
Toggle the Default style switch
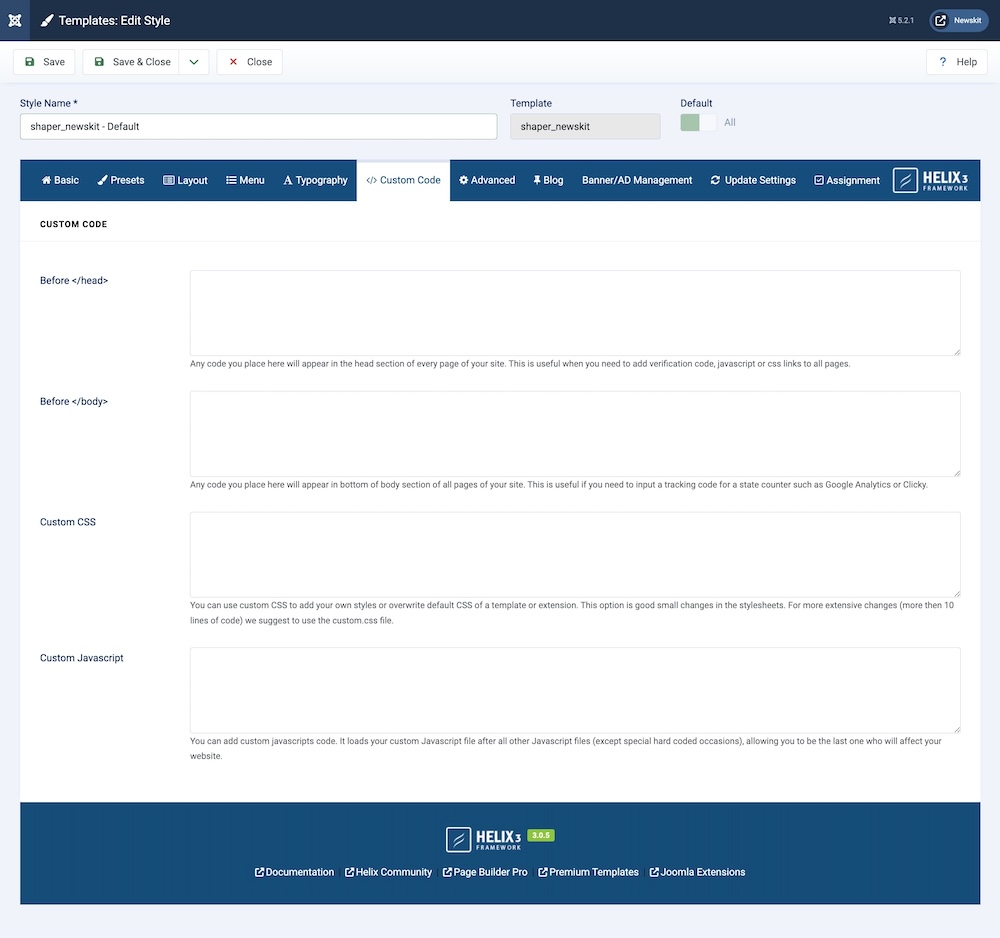(698, 122)
